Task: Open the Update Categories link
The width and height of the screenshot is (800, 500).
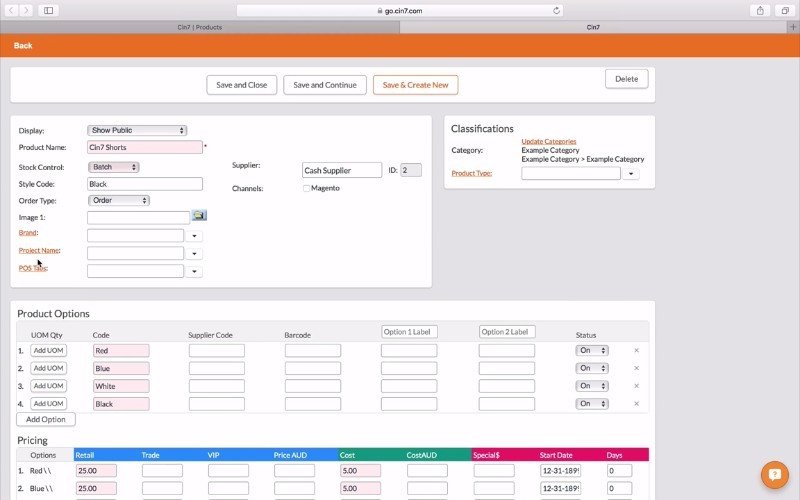Action: coord(548,141)
